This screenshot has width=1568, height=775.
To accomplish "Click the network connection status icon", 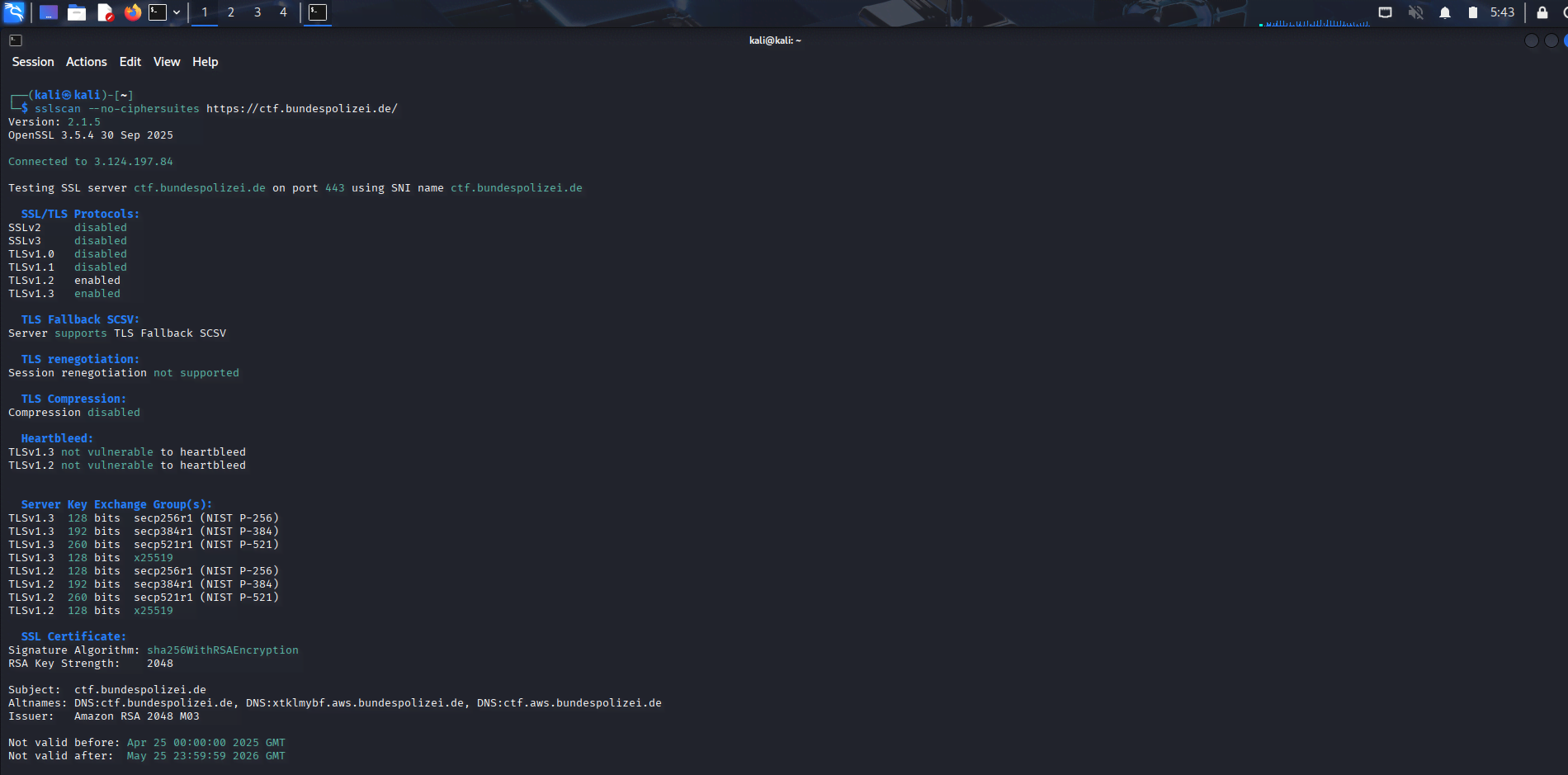I will 1385,12.
